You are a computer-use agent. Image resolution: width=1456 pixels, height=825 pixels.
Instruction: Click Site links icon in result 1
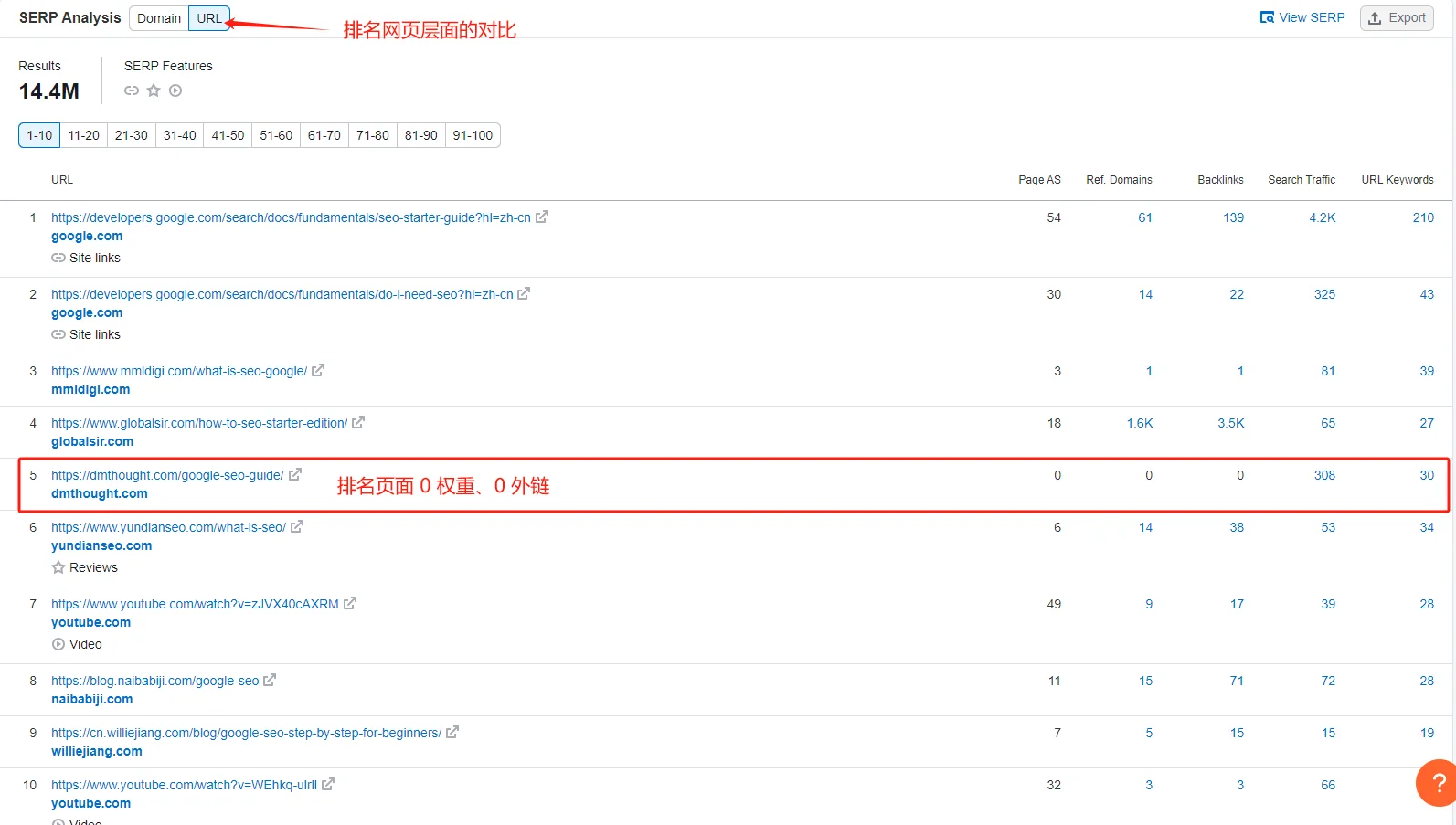coord(58,258)
